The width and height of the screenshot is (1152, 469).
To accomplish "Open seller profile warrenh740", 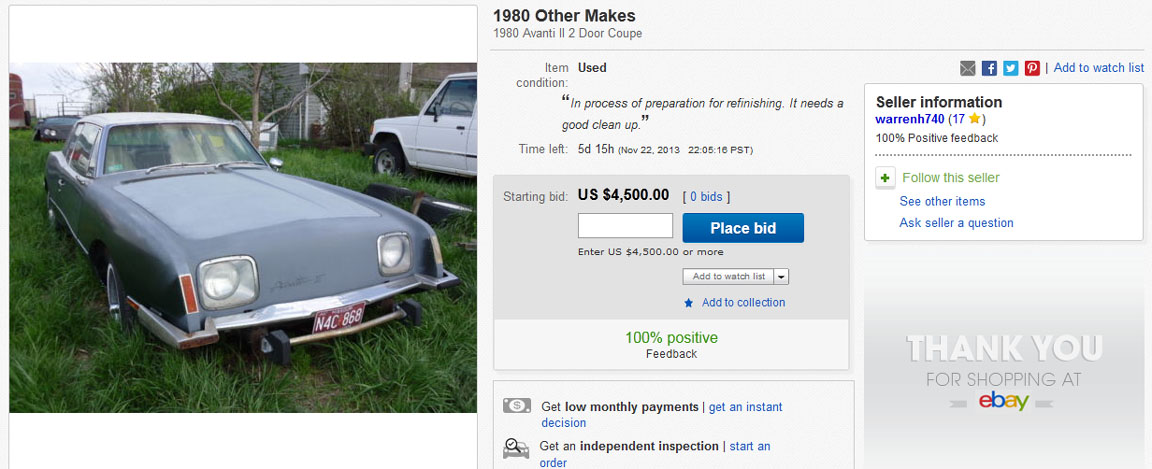I will 910,119.
